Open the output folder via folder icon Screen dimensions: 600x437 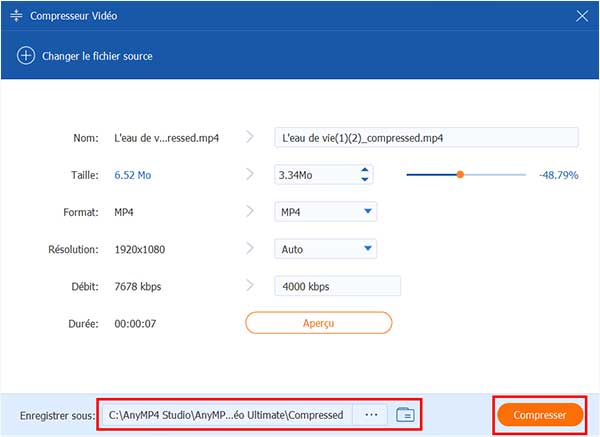tap(405, 414)
